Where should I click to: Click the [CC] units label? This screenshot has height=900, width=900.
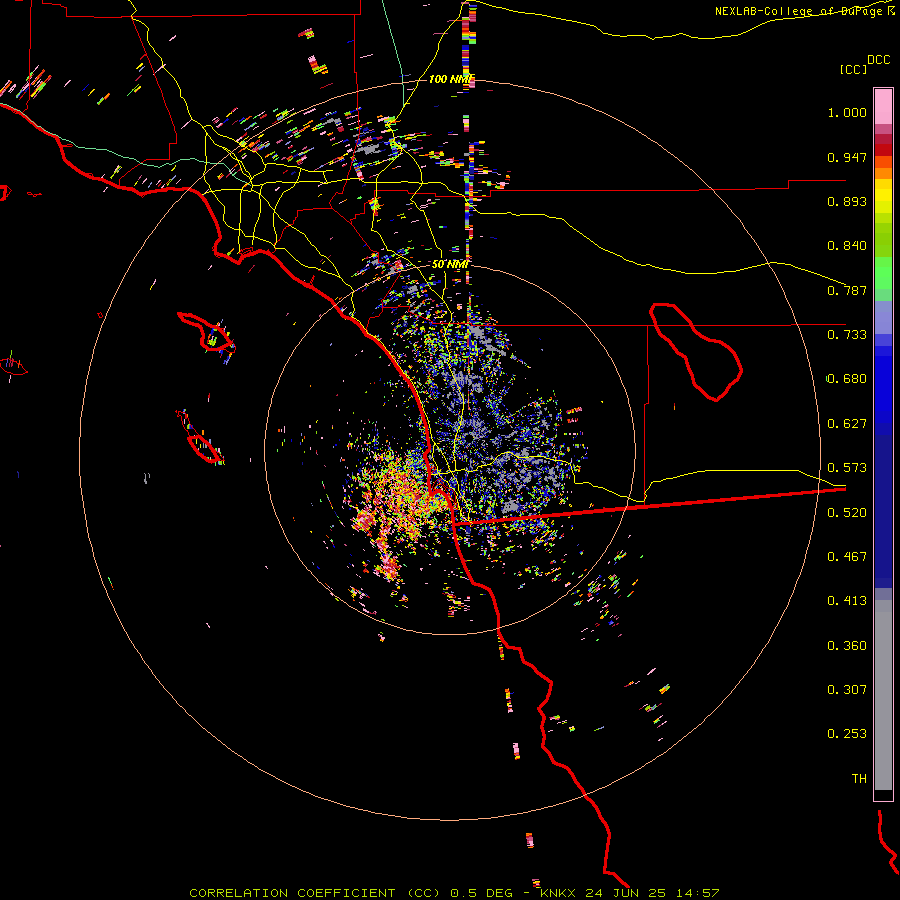click(853, 69)
